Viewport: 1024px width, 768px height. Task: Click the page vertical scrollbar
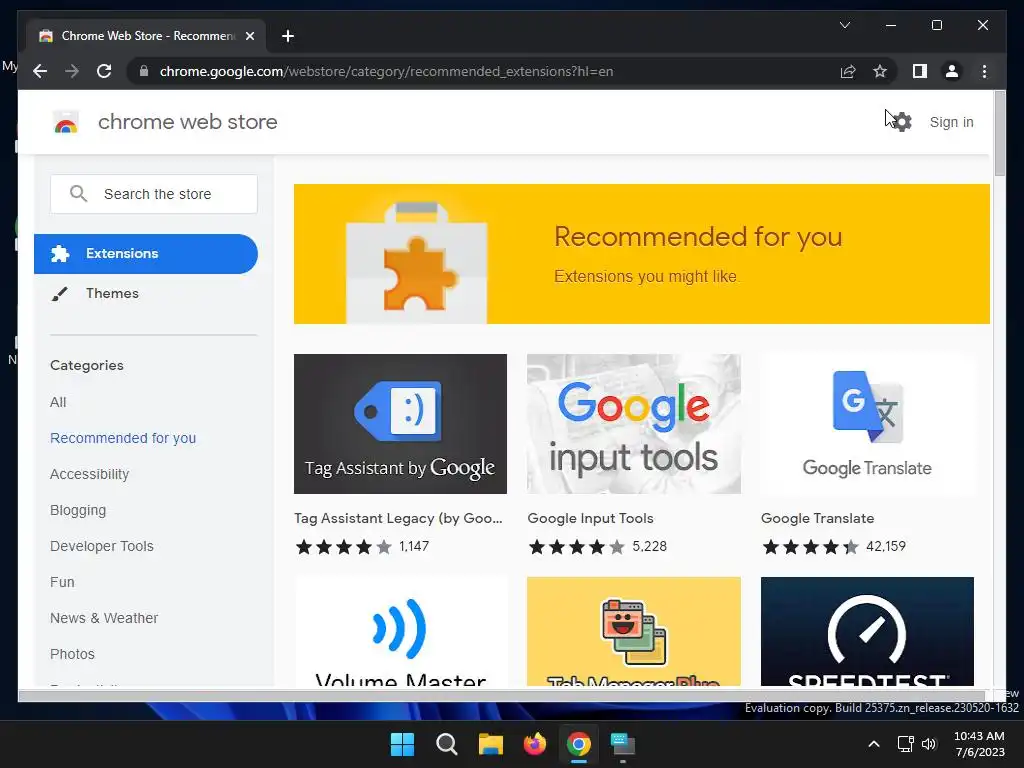tap(1000, 134)
